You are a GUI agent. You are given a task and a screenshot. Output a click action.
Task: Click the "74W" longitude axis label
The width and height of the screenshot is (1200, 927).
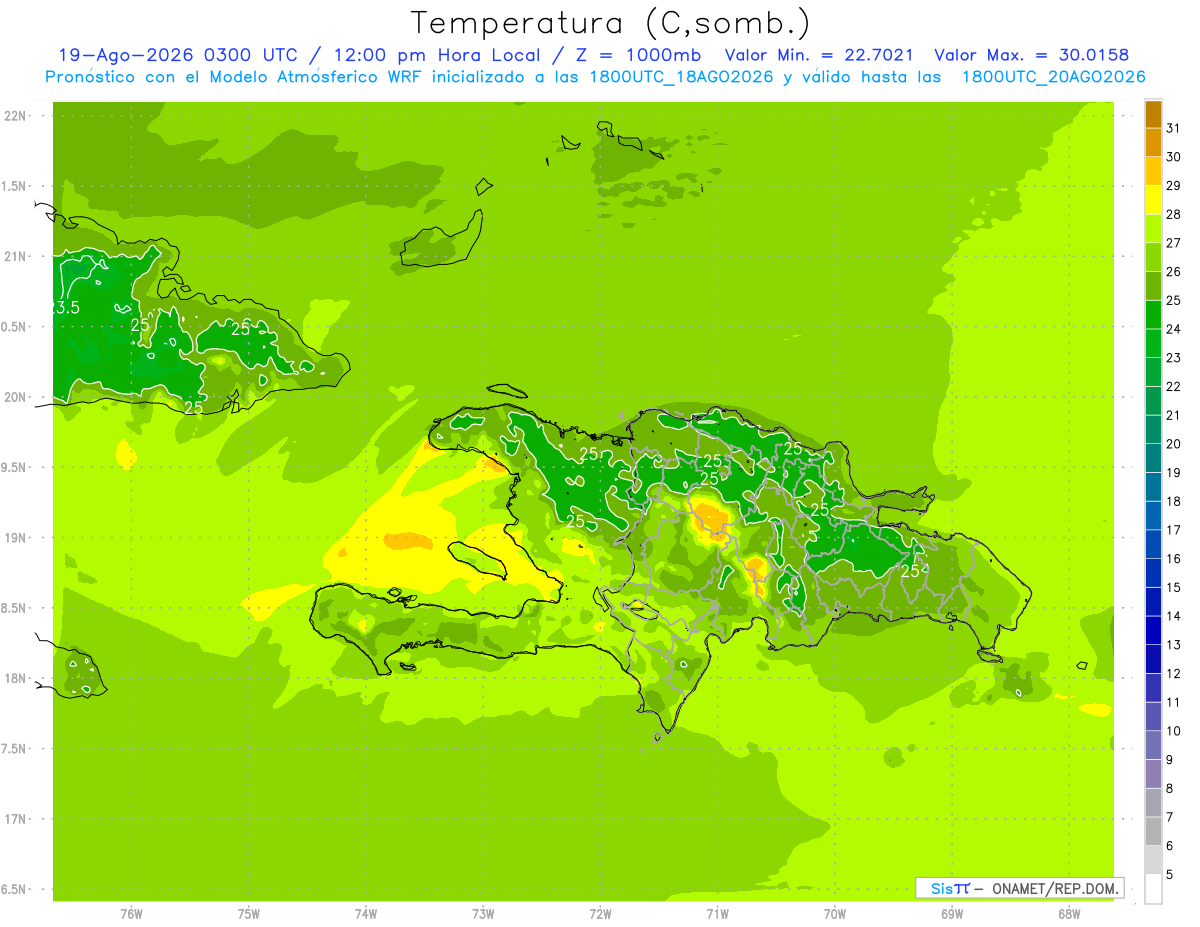tap(366, 914)
